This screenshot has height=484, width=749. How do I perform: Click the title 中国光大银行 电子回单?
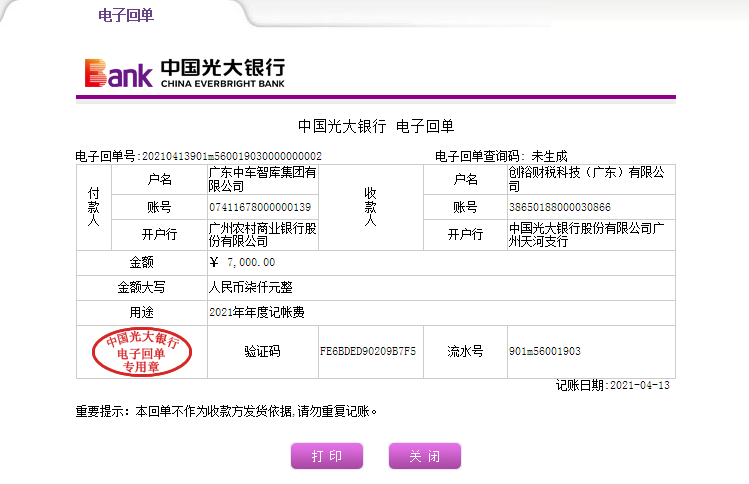376,126
